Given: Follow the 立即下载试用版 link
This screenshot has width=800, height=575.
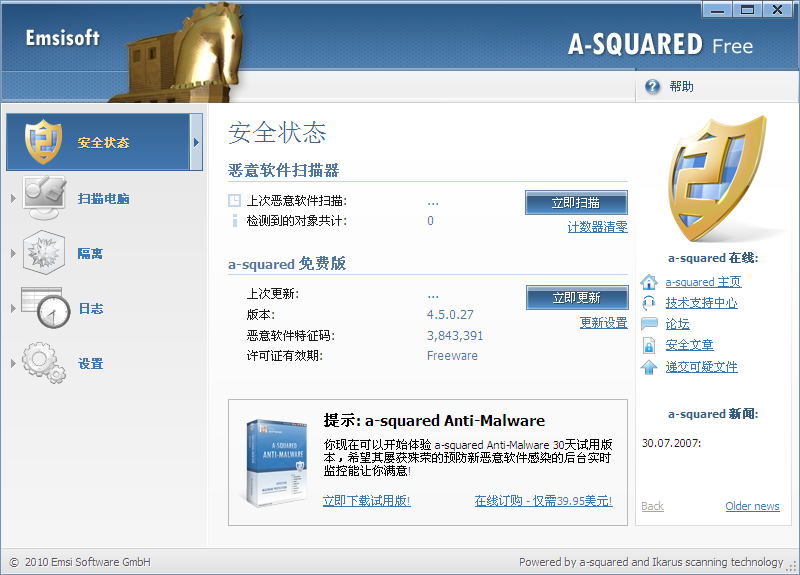Looking at the screenshot, I should 366,501.
